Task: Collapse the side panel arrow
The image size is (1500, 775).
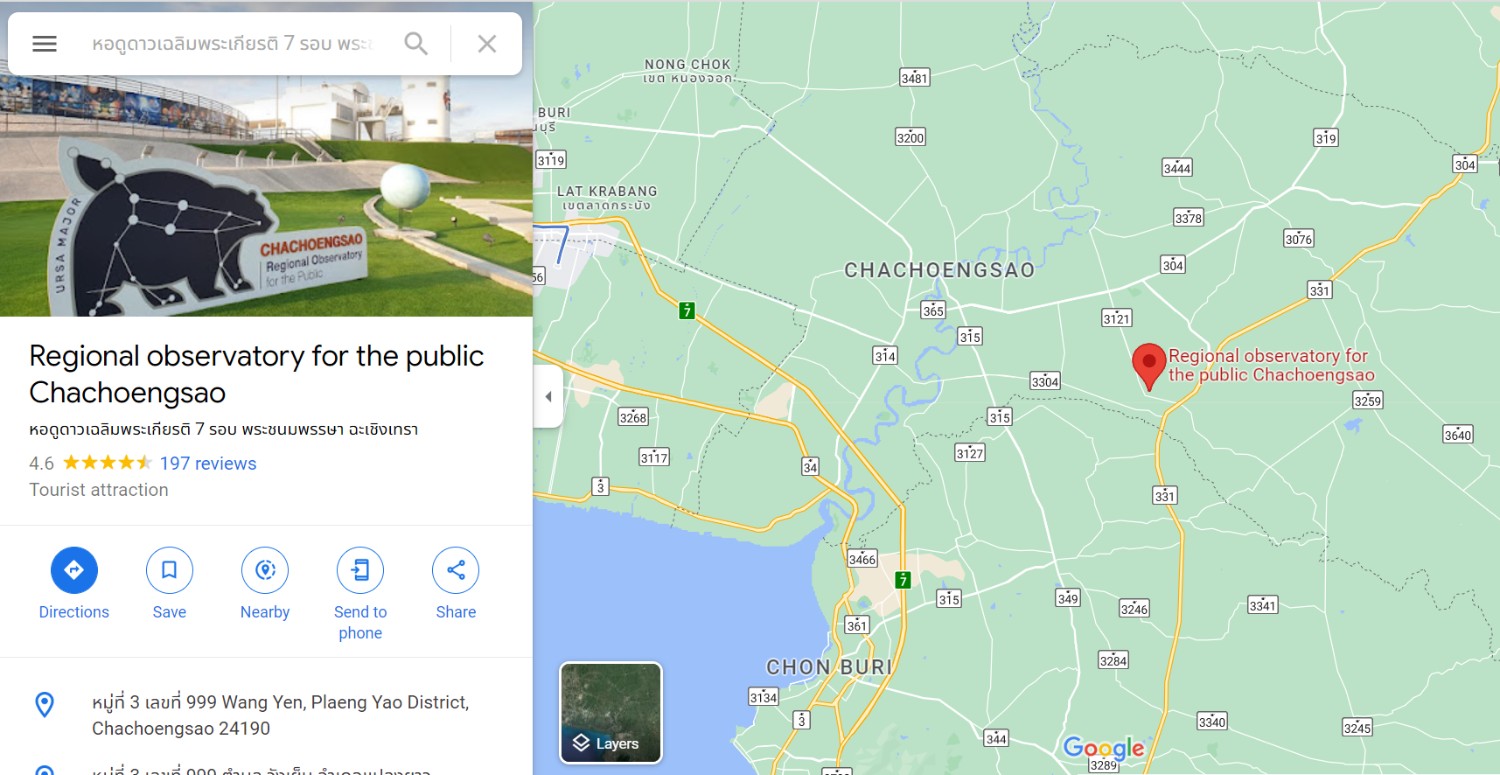Action: 548,397
